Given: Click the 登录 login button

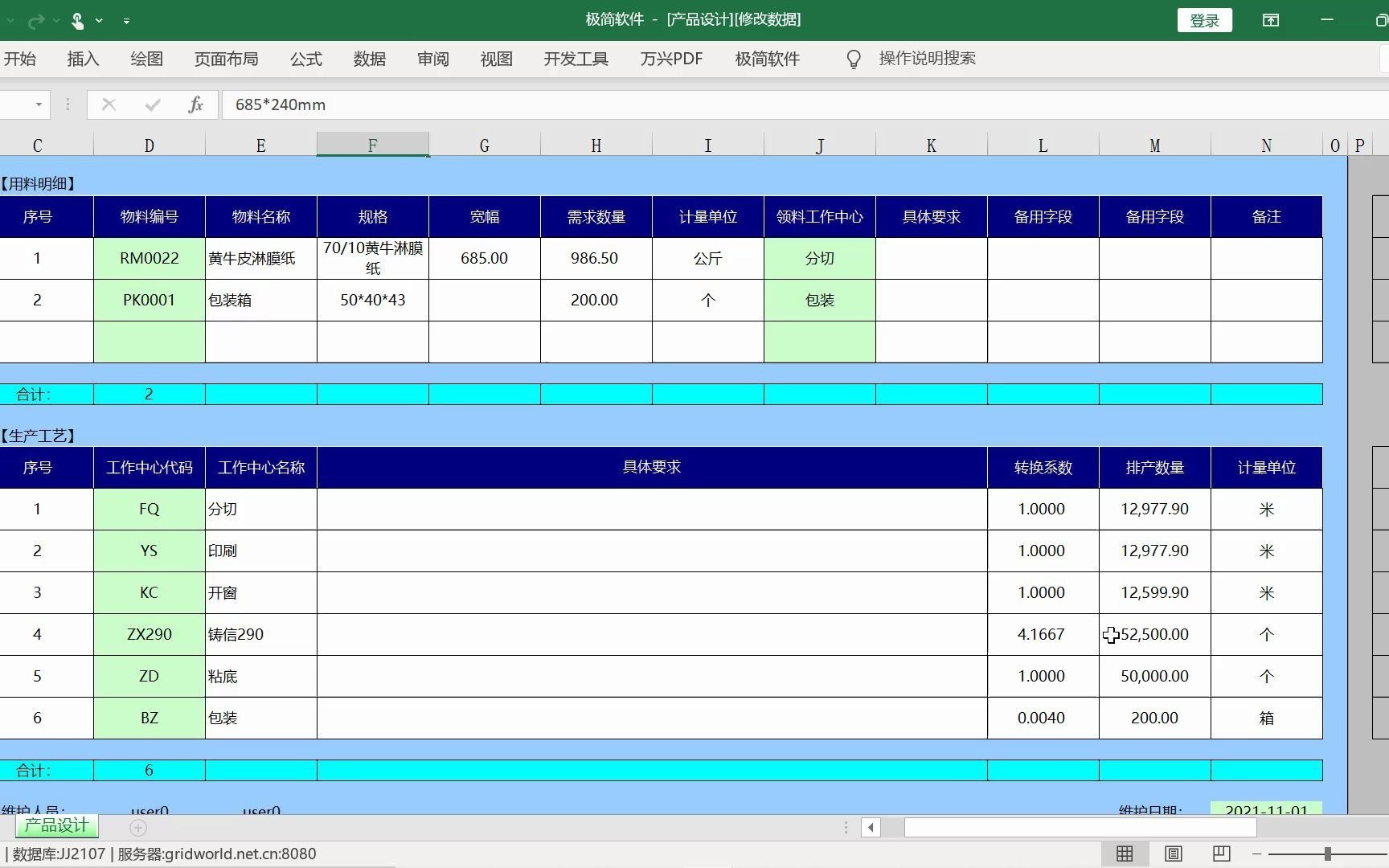Looking at the screenshot, I should tap(1205, 20).
